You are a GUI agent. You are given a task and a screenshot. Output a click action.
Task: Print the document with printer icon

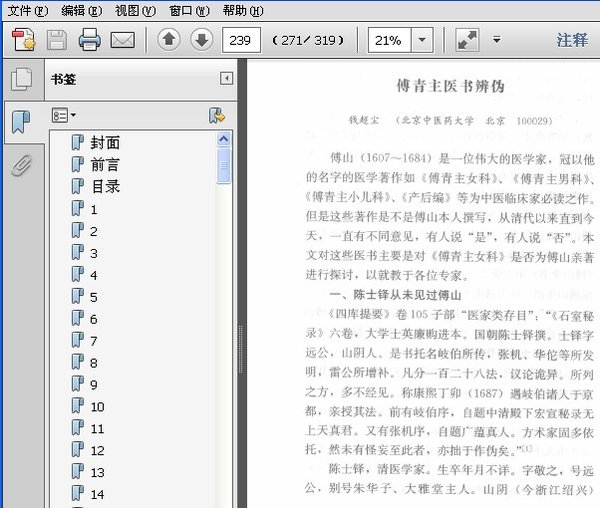pyautogui.click(x=90, y=40)
